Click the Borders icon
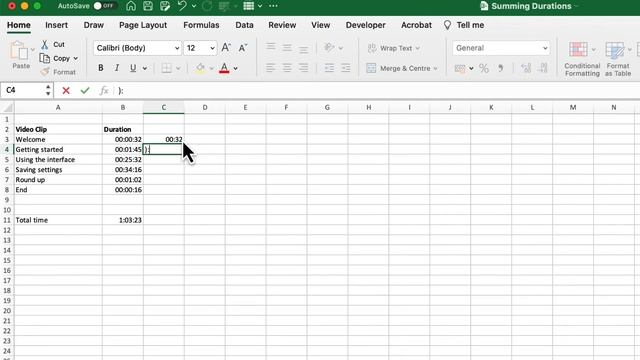The height and width of the screenshot is (360, 640). coord(166,68)
